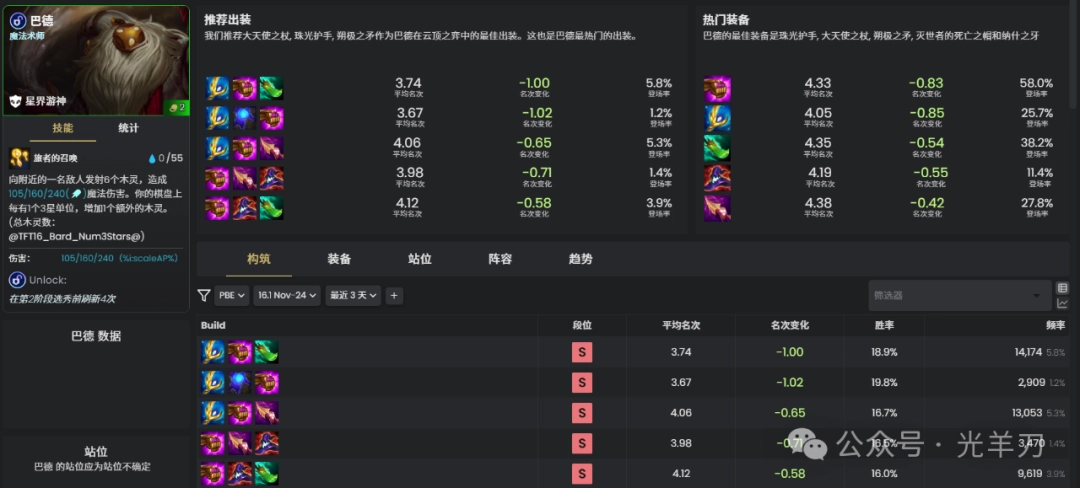Open the 16.1 Nov-24 patch dropdown
The image size is (1080, 488).
click(287, 296)
